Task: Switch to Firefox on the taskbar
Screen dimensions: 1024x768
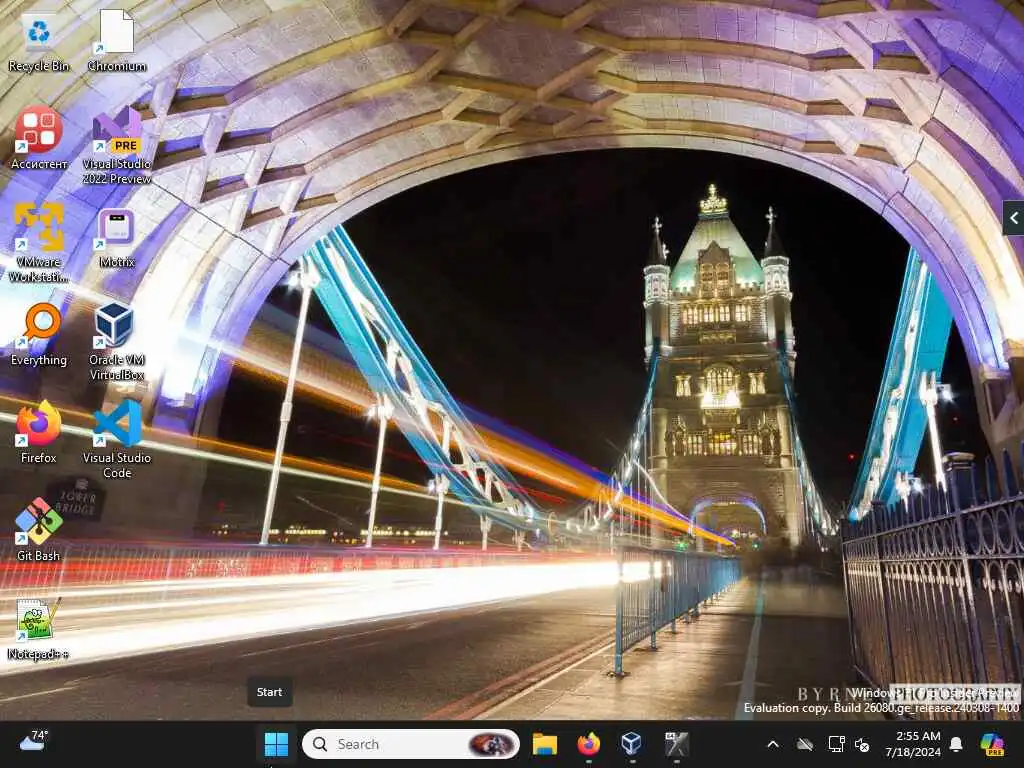Action: click(588, 744)
